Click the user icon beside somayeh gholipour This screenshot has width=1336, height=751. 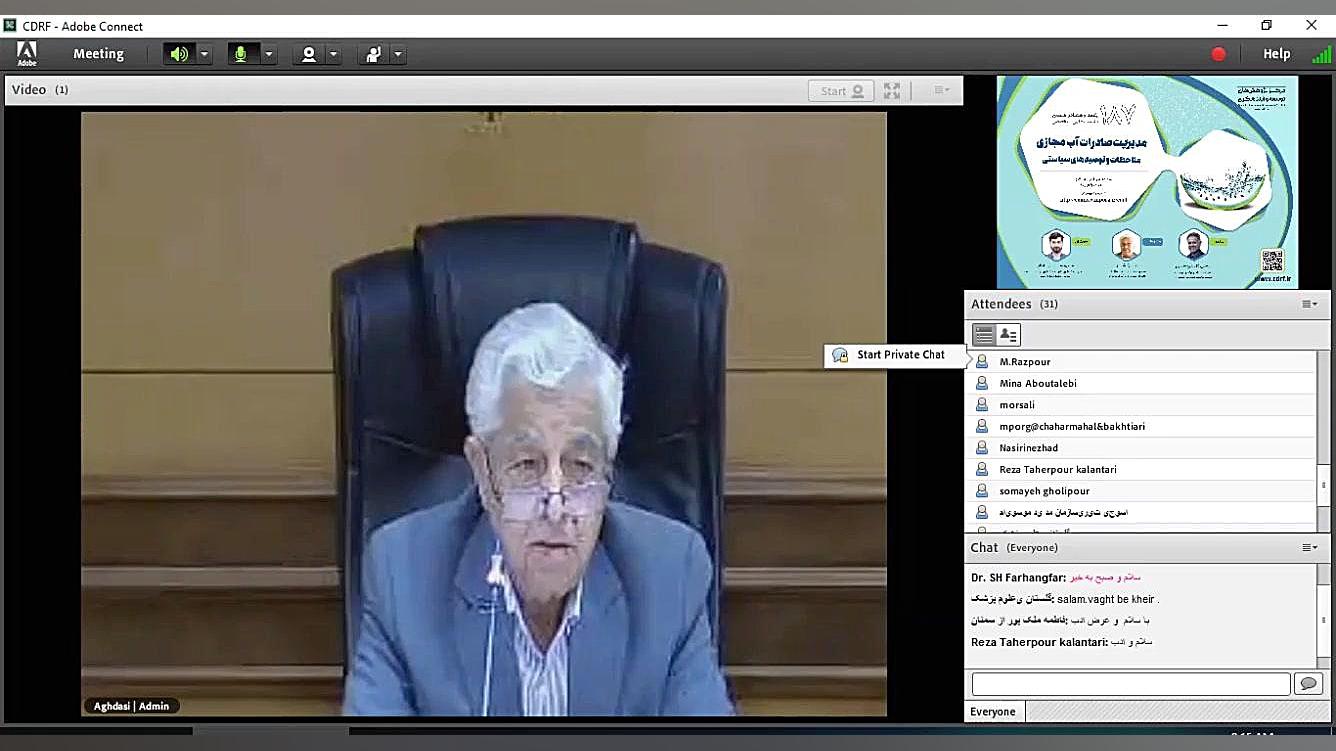tap(982, 491)
